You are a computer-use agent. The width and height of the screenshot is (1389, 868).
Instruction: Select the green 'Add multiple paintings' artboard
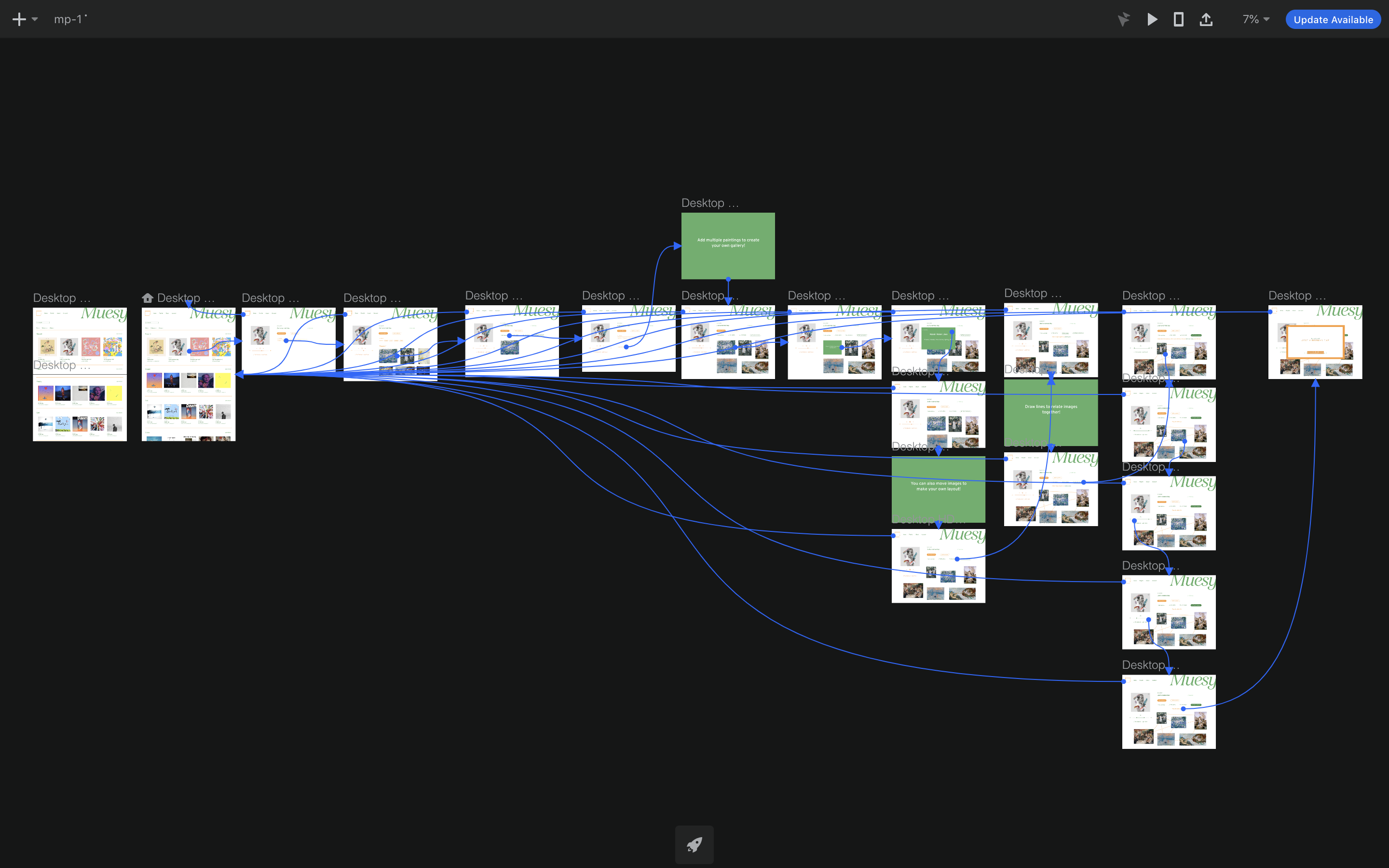tap(728, 246)
